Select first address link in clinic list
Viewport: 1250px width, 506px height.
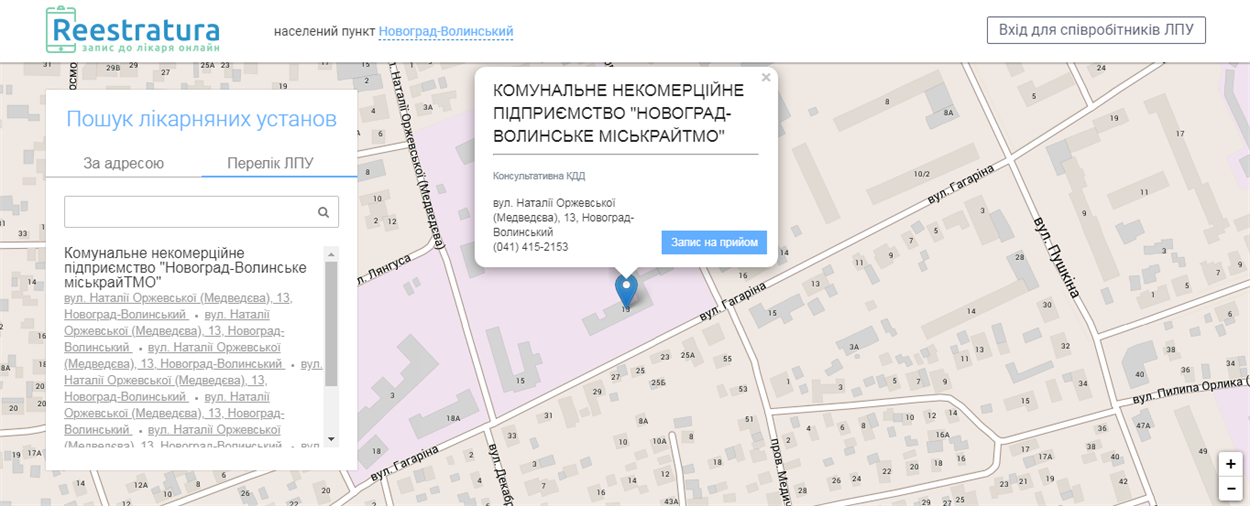tap(178, 306)
